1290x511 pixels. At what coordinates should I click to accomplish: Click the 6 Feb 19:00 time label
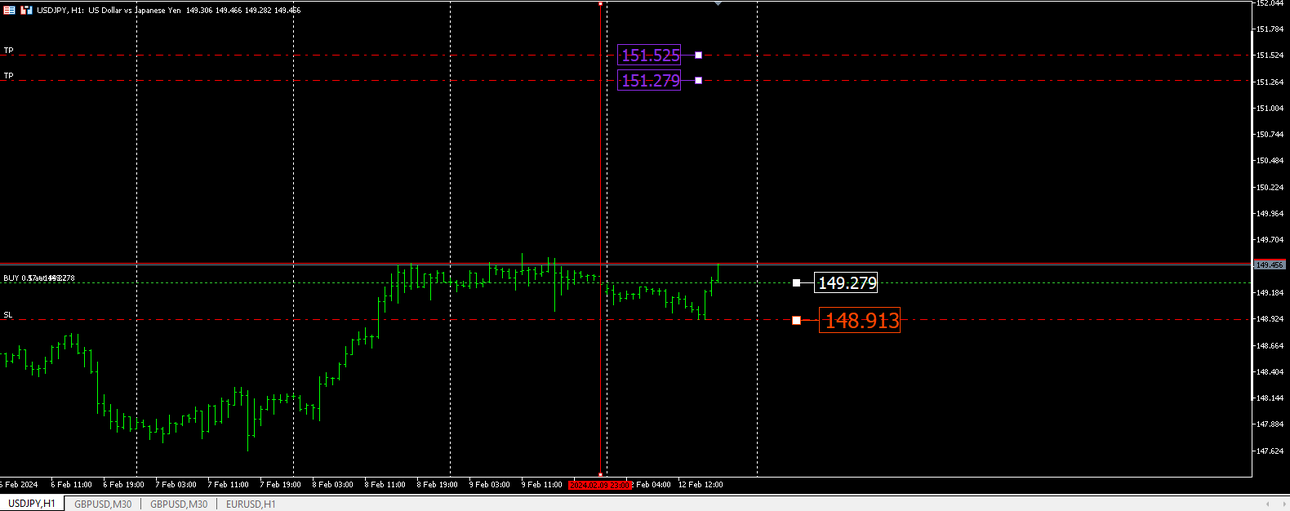coord(124,484)
